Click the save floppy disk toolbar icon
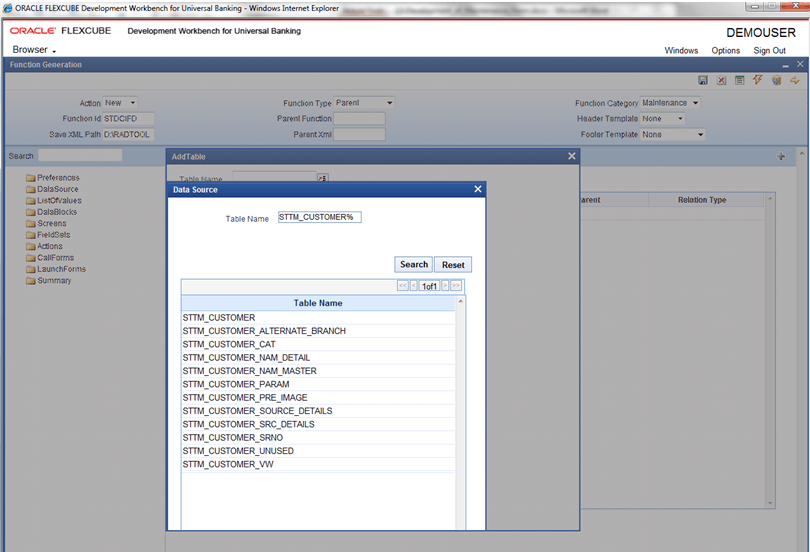Image resolution: width=810 pixels, height=552 pixels. click(x=703, y=80)
